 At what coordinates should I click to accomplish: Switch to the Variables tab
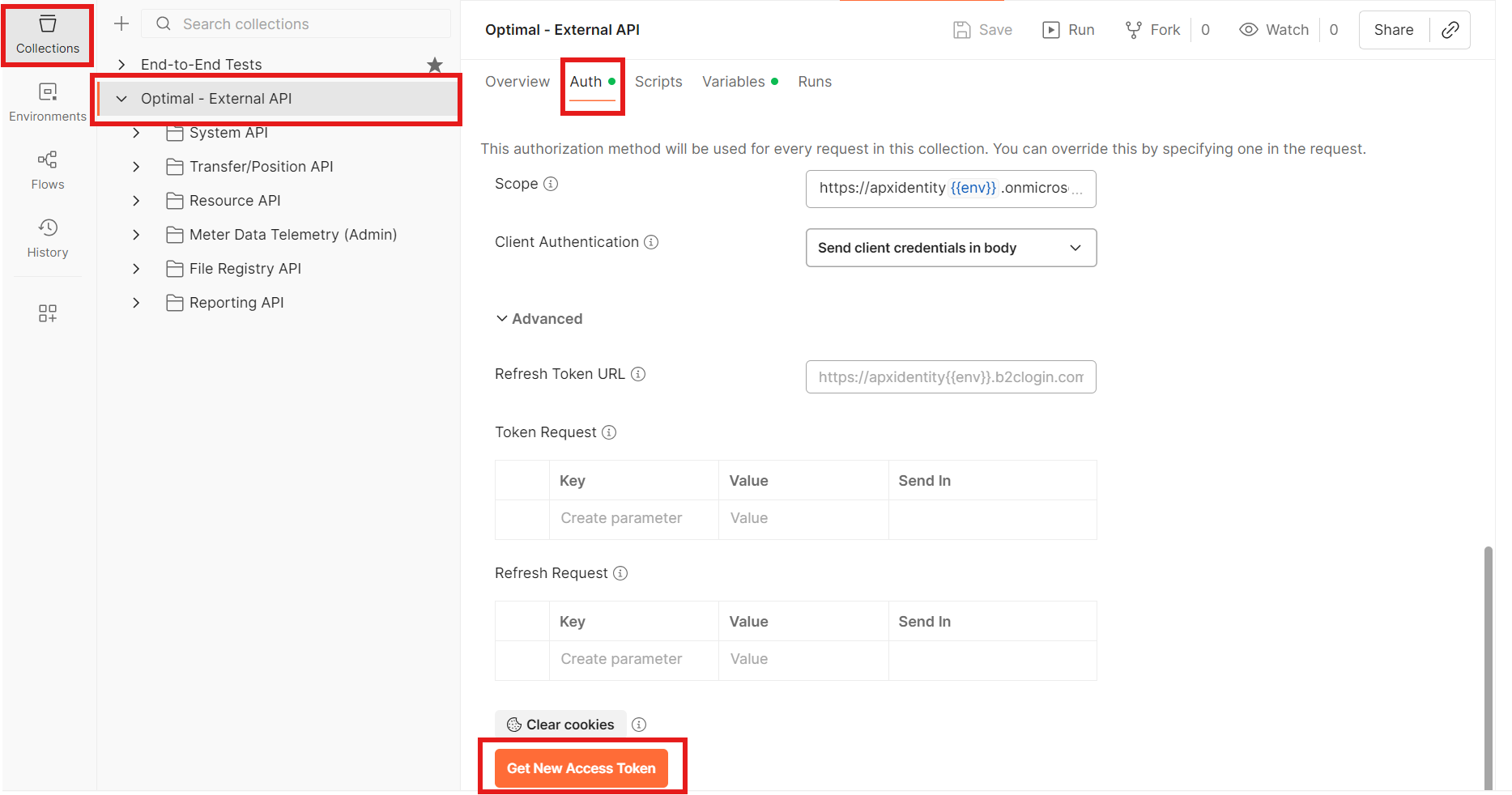(x=733, y=81)
